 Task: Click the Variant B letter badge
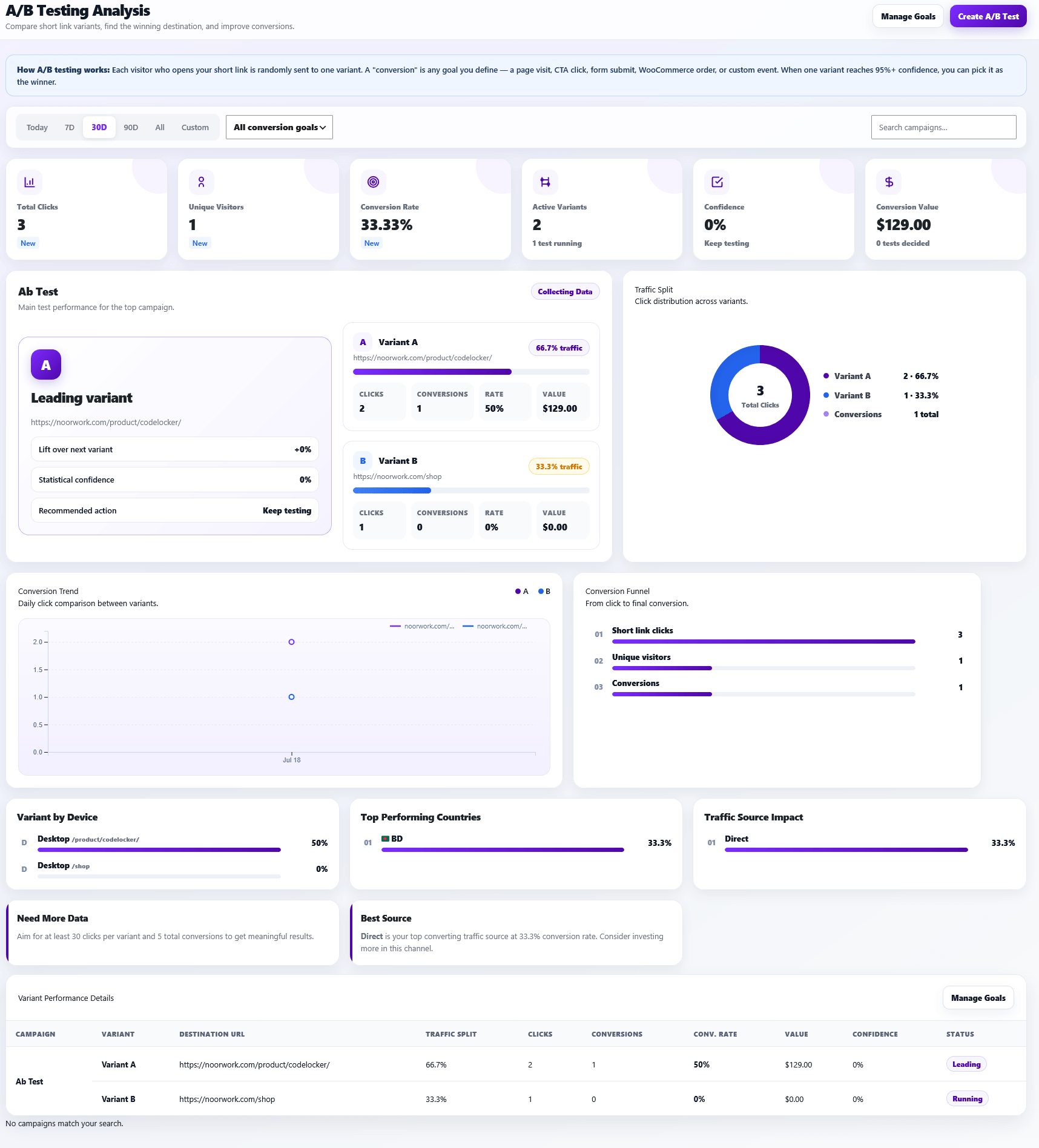pyautogui.click(x=363, y=461)
